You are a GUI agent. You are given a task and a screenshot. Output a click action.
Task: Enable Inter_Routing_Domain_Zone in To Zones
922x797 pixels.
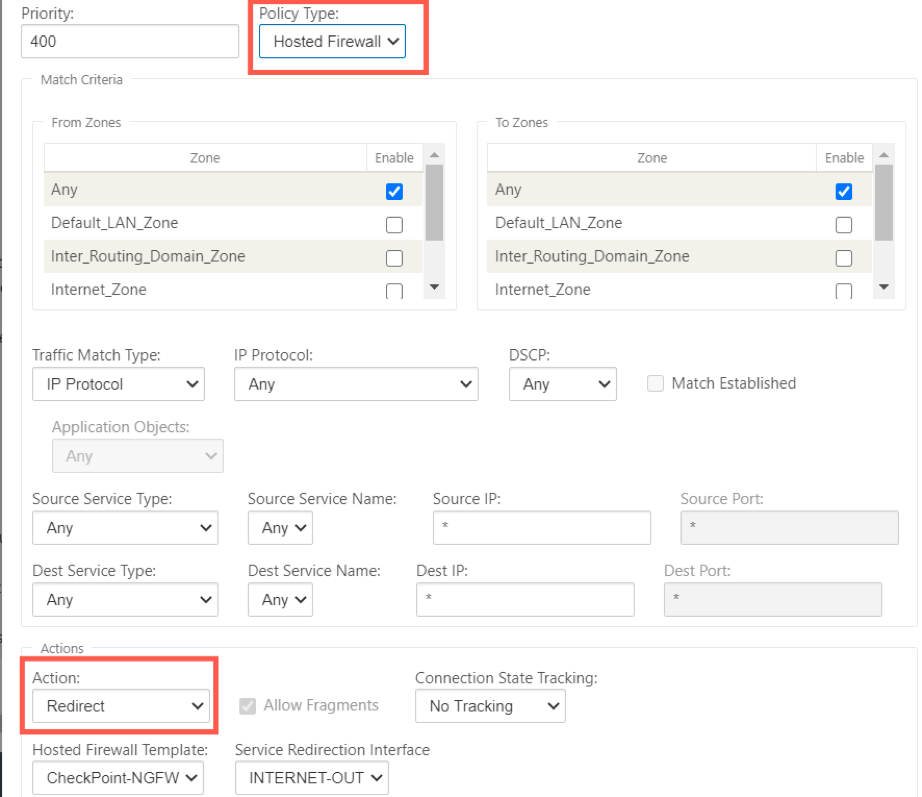point(844,258)
